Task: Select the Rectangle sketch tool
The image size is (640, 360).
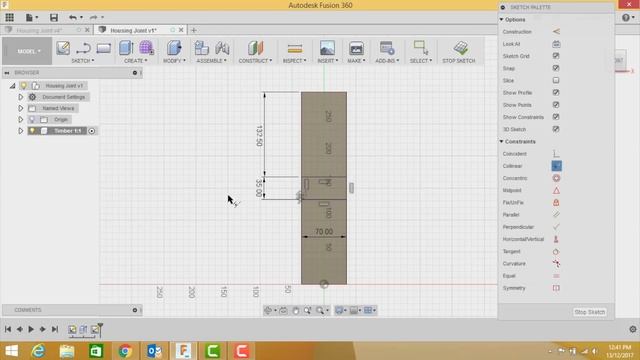Action: (x=104, y=48)
